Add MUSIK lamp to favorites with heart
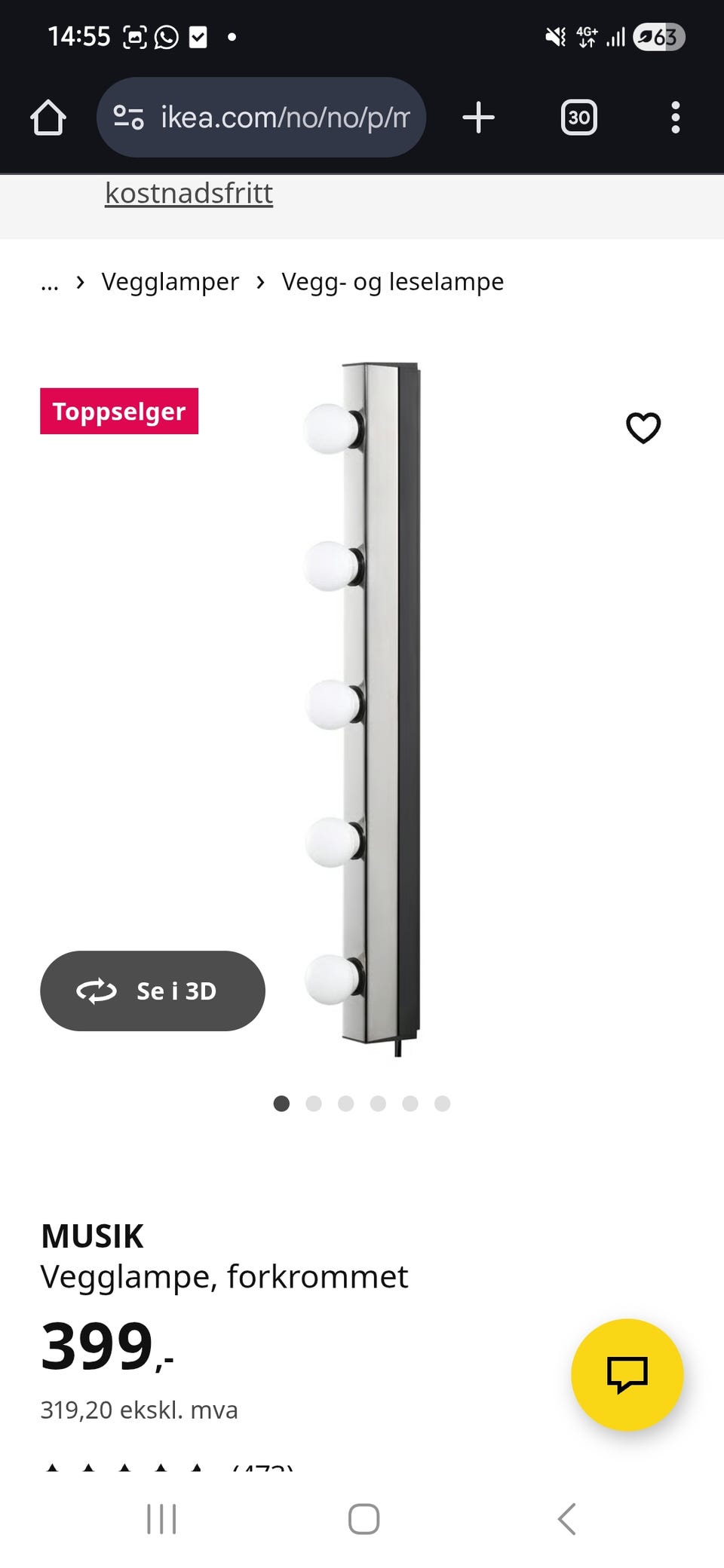 (x=643, y=427)
